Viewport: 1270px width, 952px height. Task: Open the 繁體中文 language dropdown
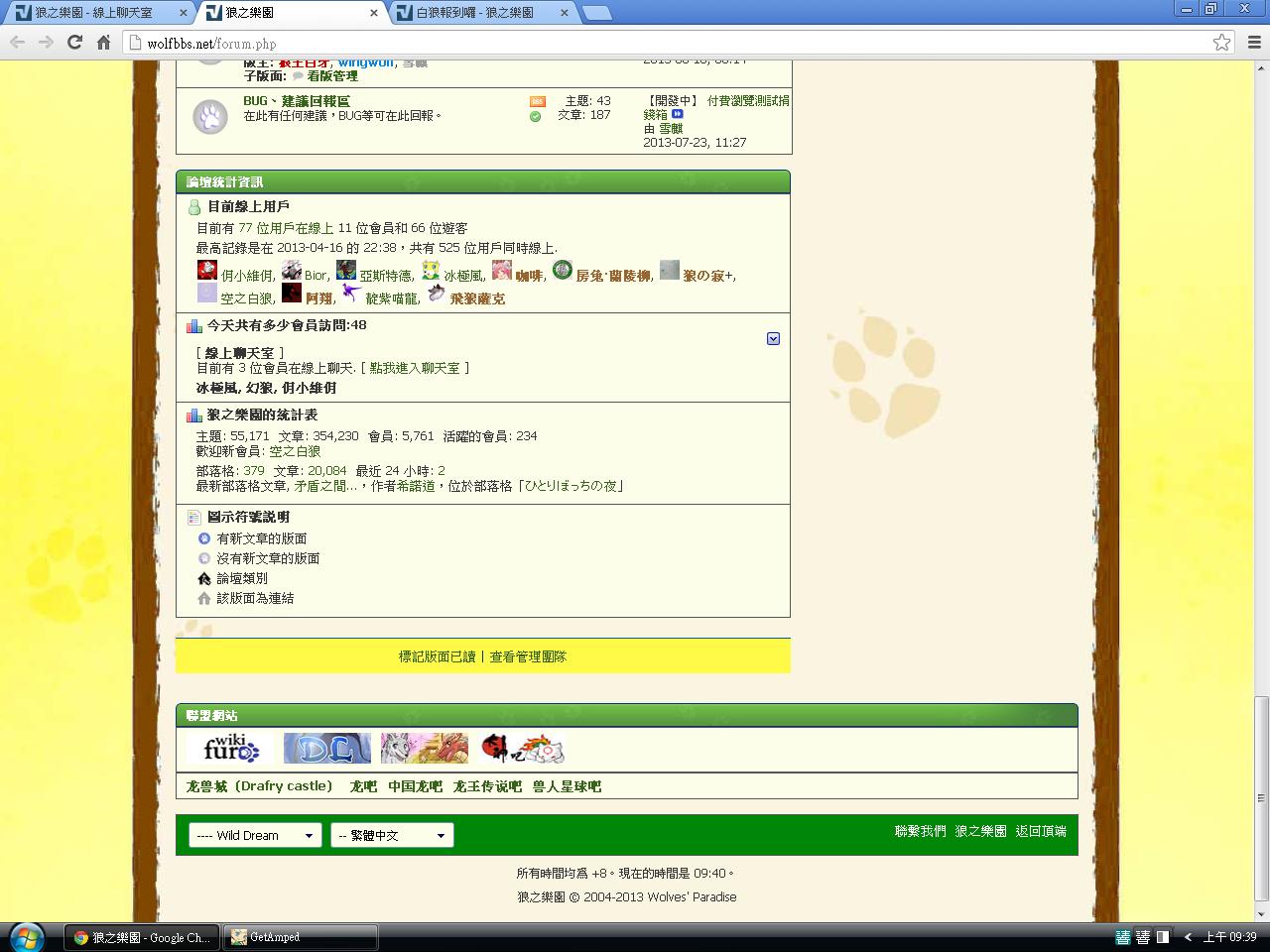pos(392,835)
